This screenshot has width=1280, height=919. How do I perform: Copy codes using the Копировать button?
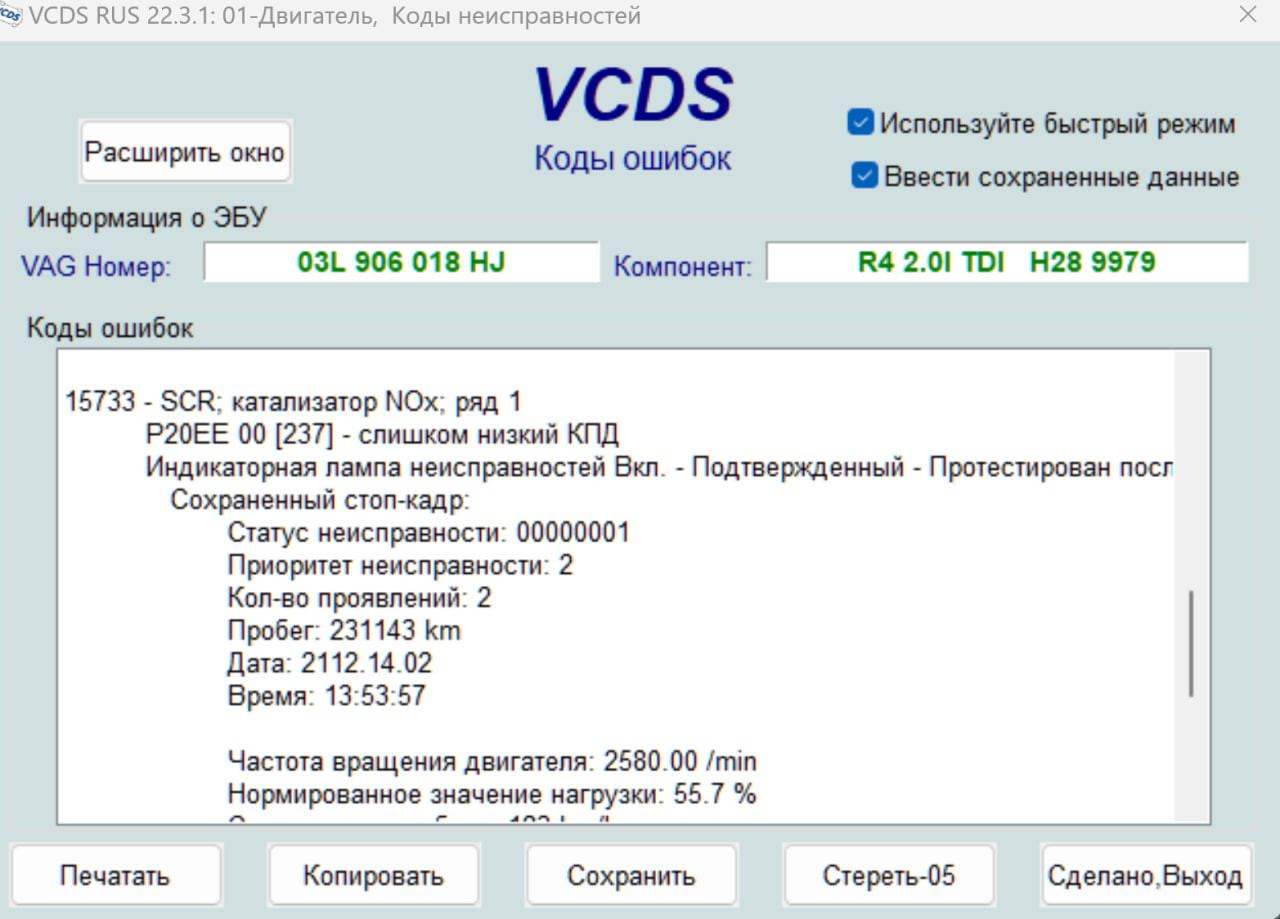pyautogui.click(x=373, y=876)
